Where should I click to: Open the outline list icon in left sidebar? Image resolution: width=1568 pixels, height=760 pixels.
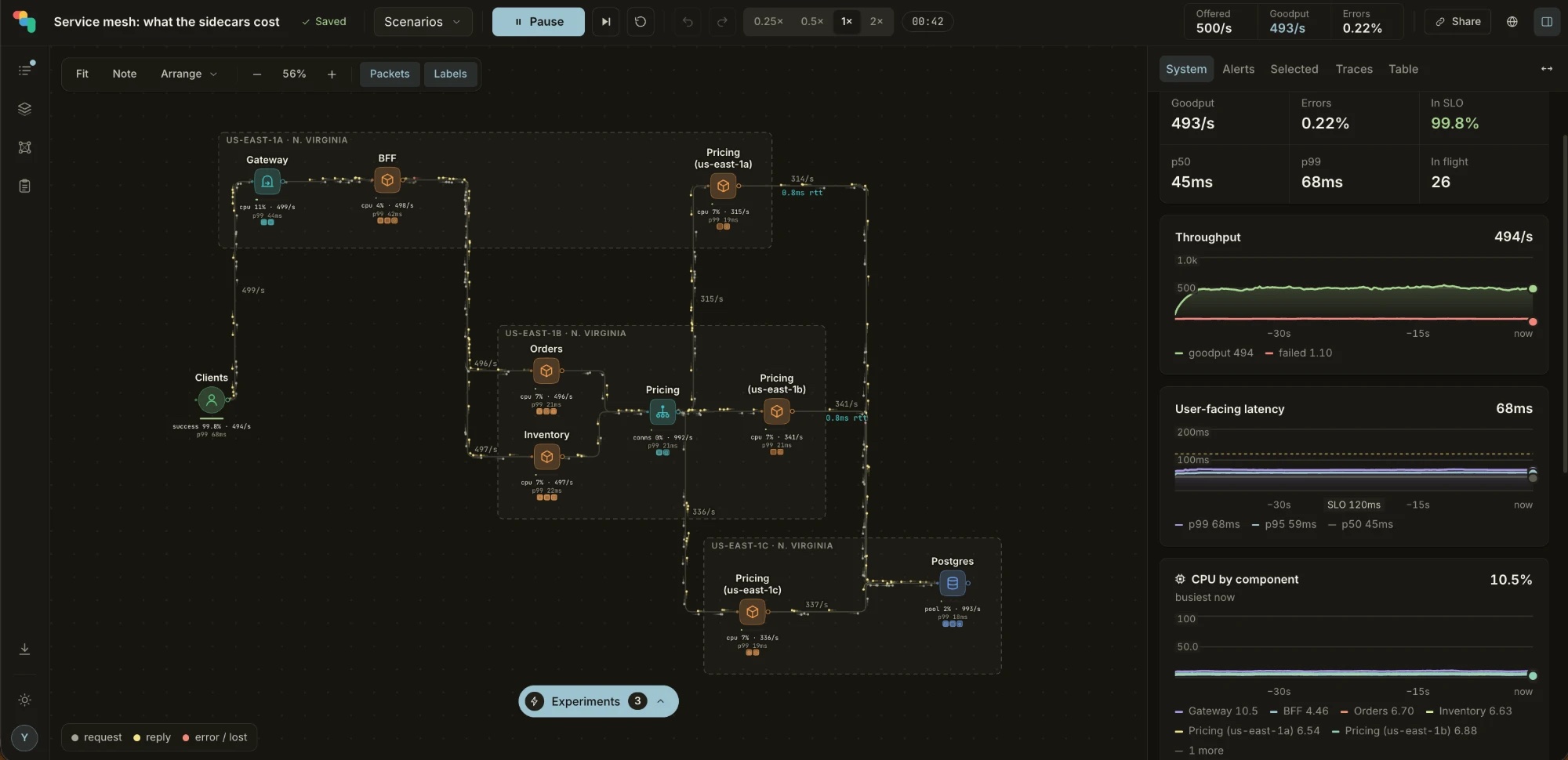[24, 70]
